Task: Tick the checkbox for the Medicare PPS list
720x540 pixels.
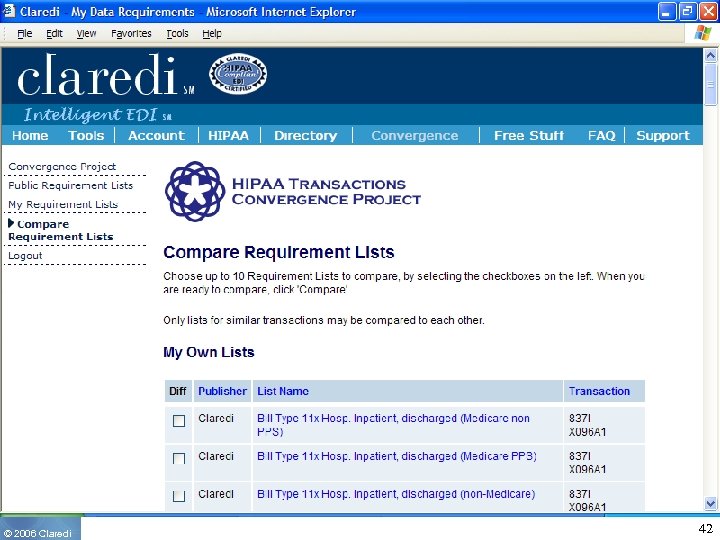Action: coord(179,458)
